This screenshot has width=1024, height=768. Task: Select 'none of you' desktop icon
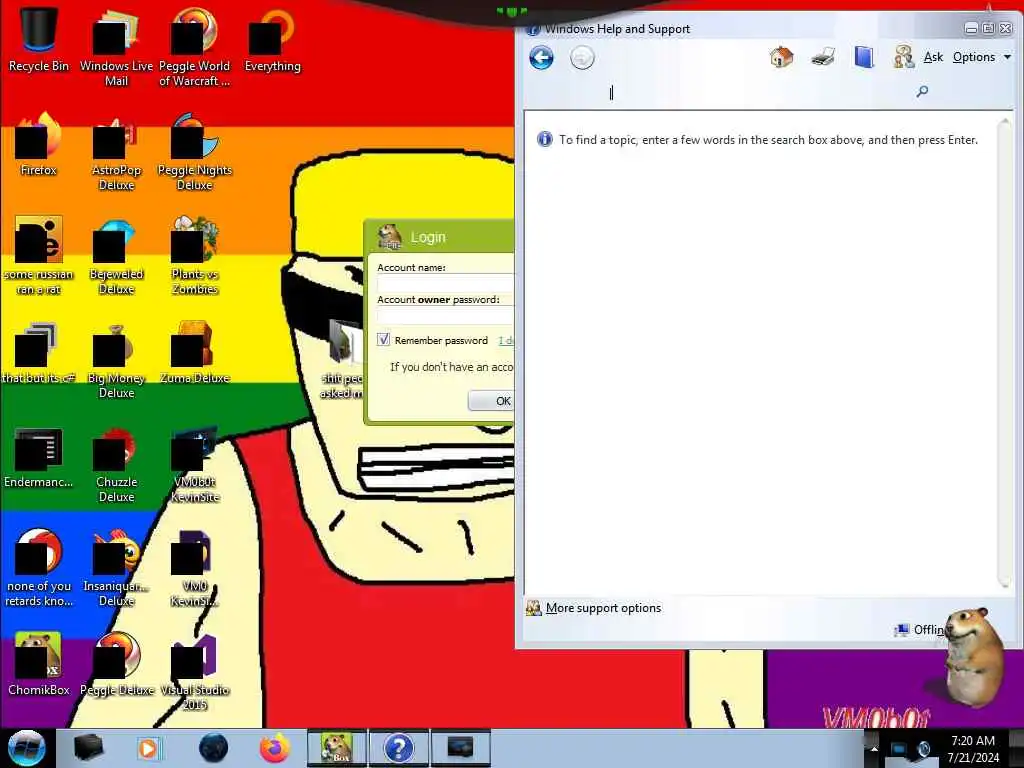[39, 568]
